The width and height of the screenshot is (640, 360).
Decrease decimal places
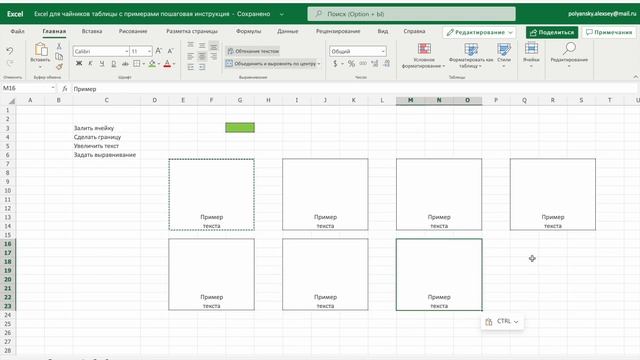click(387, 64)
